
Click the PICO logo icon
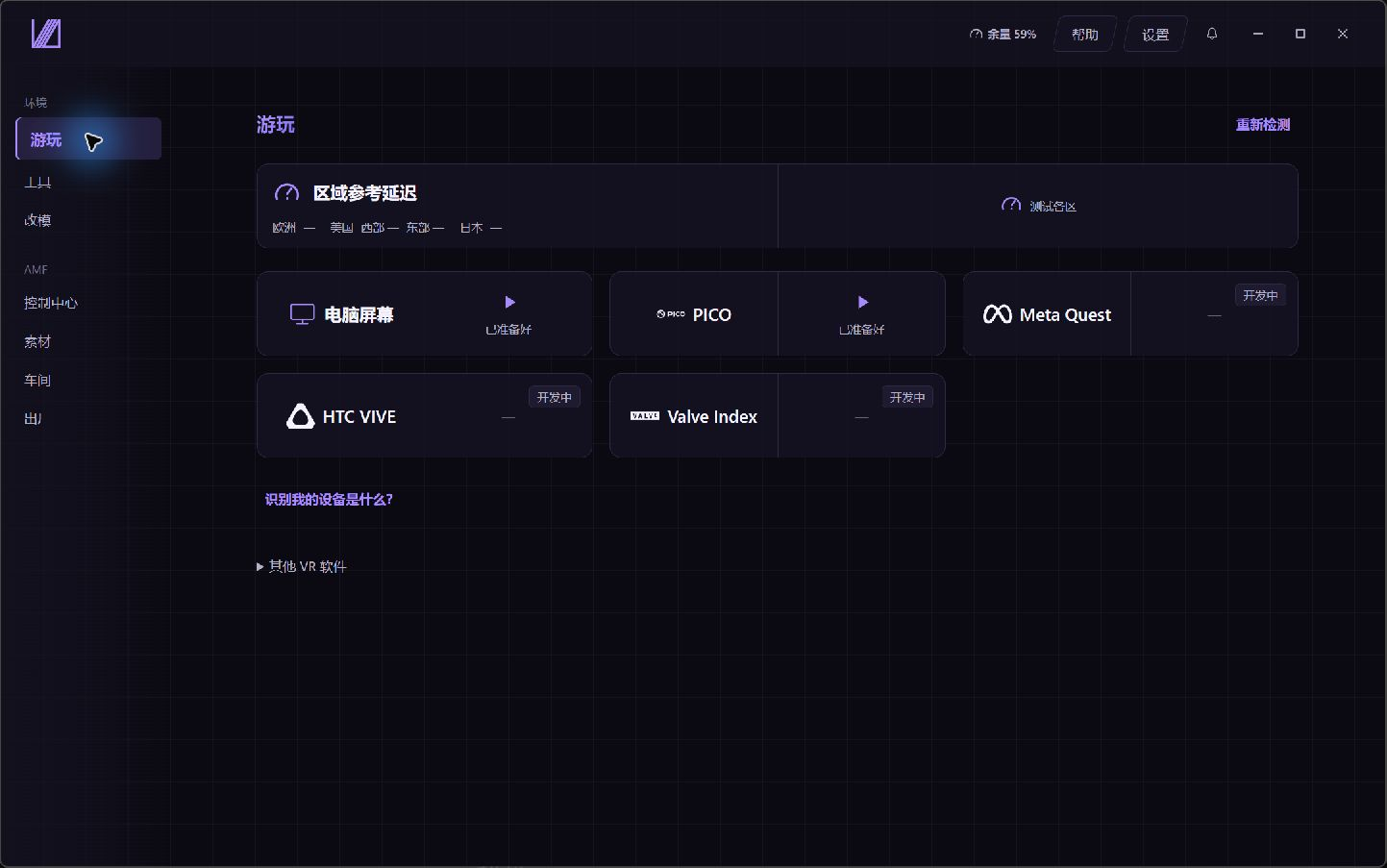[671, 314]
